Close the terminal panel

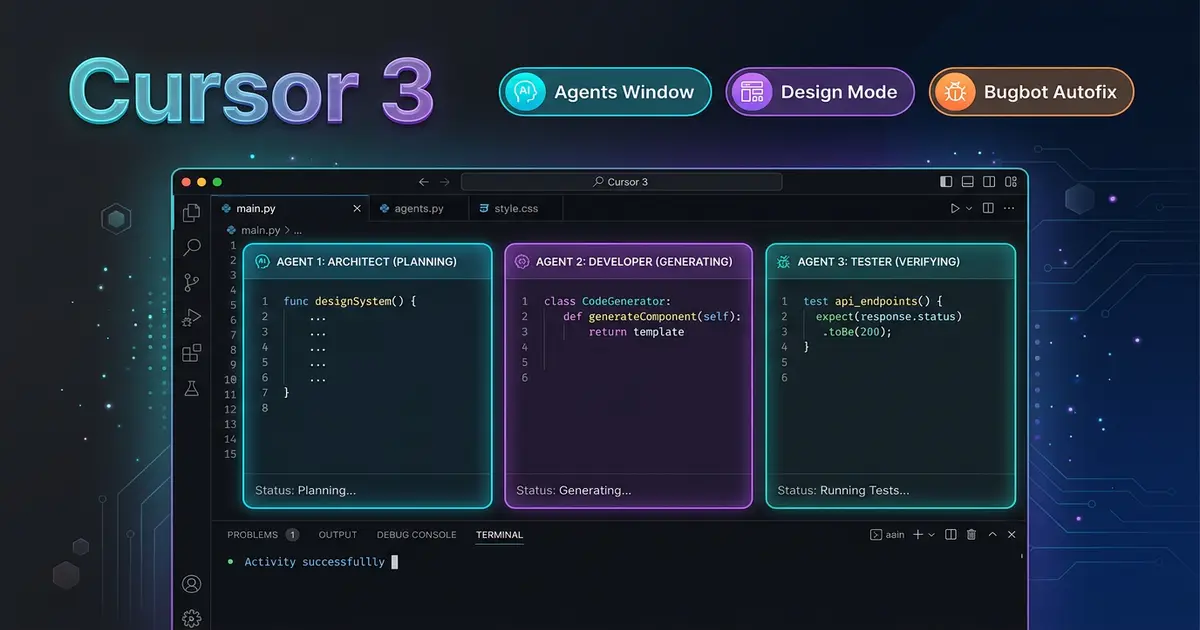coord(1012,535)
